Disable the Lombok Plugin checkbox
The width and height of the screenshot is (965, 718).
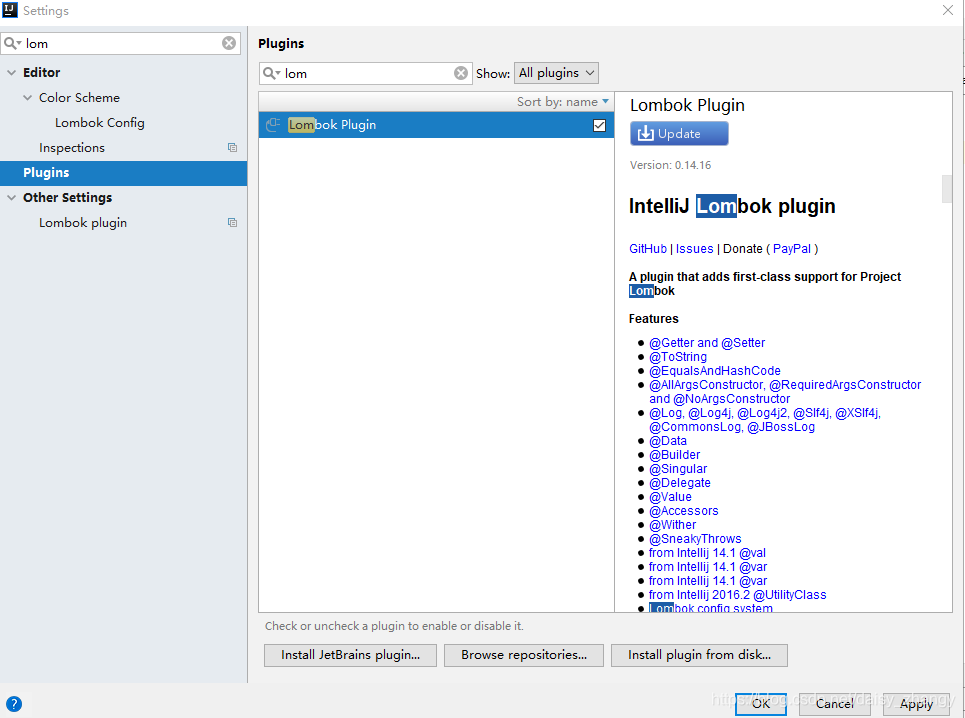pyautogui.click(x=599, y=126)
